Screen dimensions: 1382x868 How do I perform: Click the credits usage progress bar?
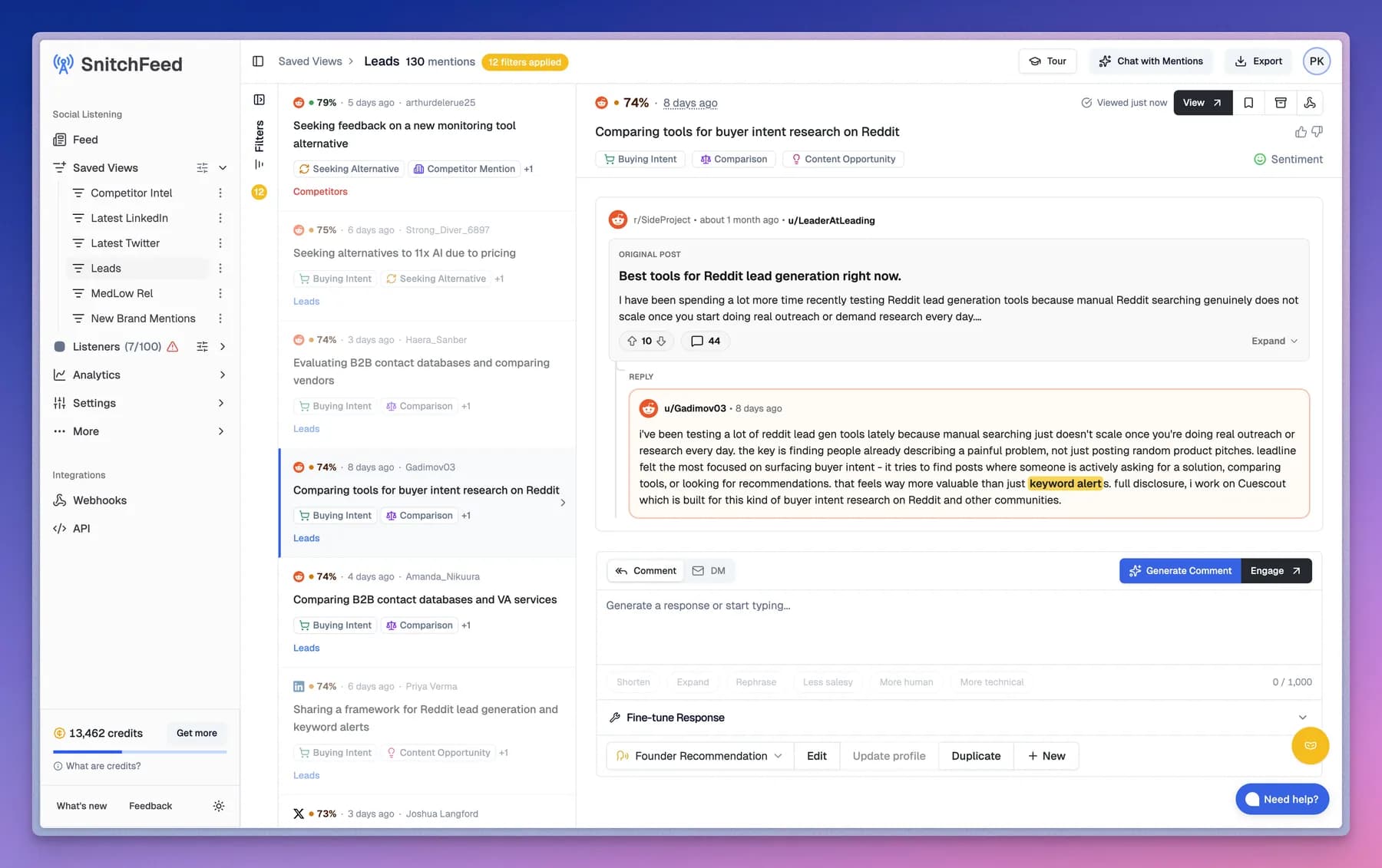click(140, 751)
